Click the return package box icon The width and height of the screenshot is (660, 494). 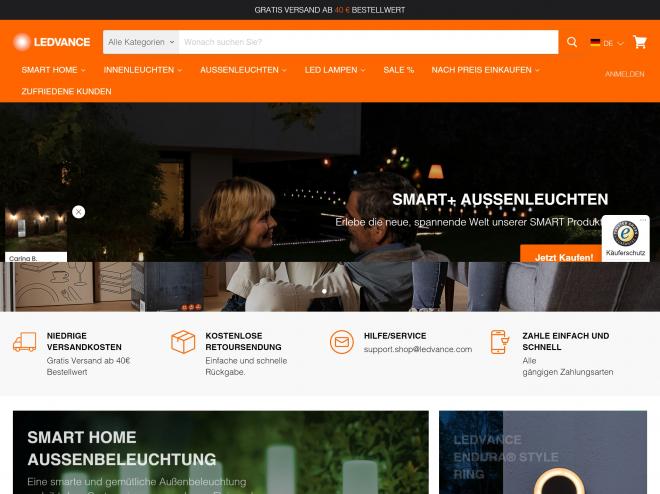point(183,342)
